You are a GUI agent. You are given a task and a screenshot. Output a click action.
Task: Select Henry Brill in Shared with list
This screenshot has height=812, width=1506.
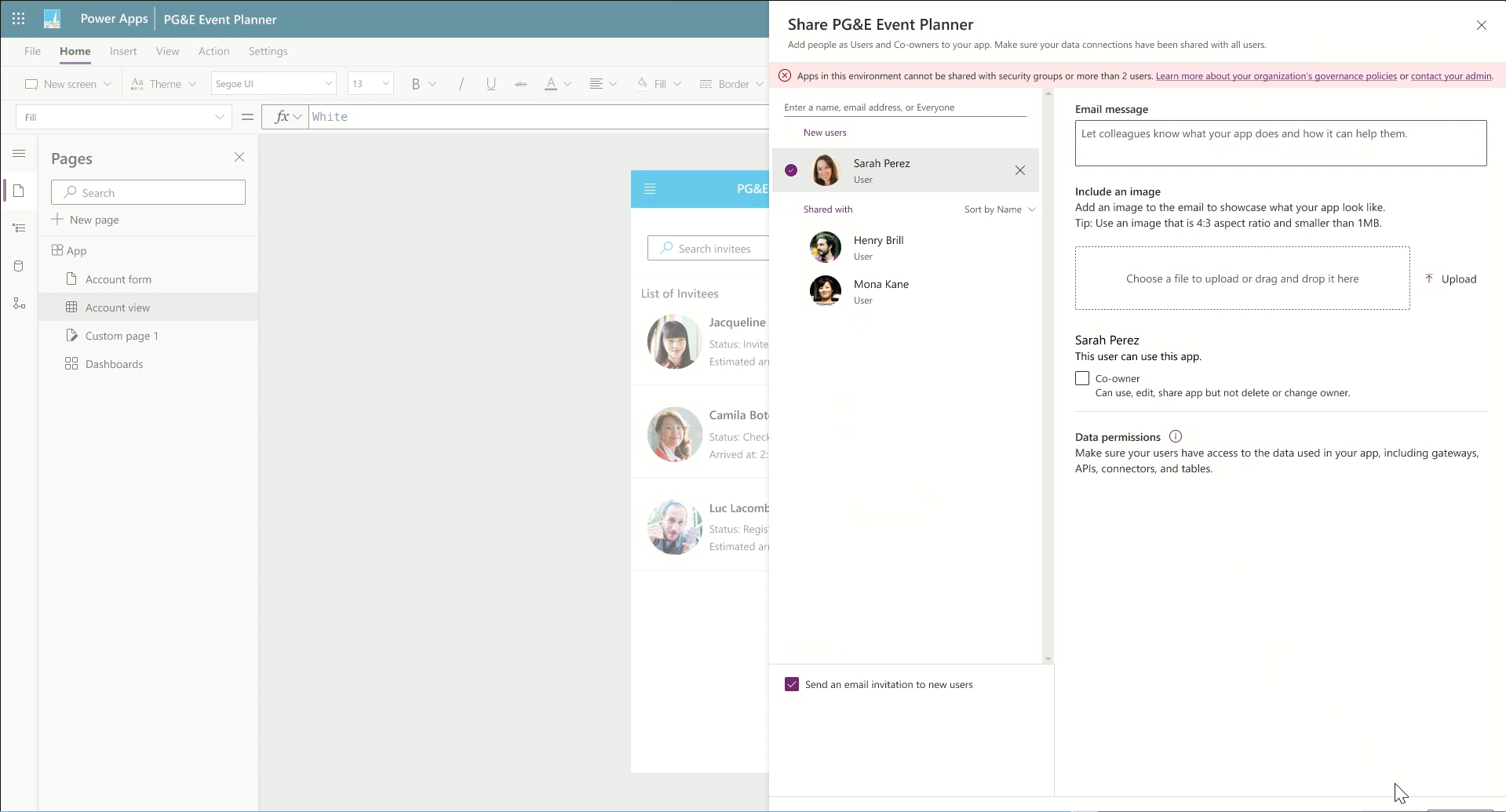click(906, 247)
